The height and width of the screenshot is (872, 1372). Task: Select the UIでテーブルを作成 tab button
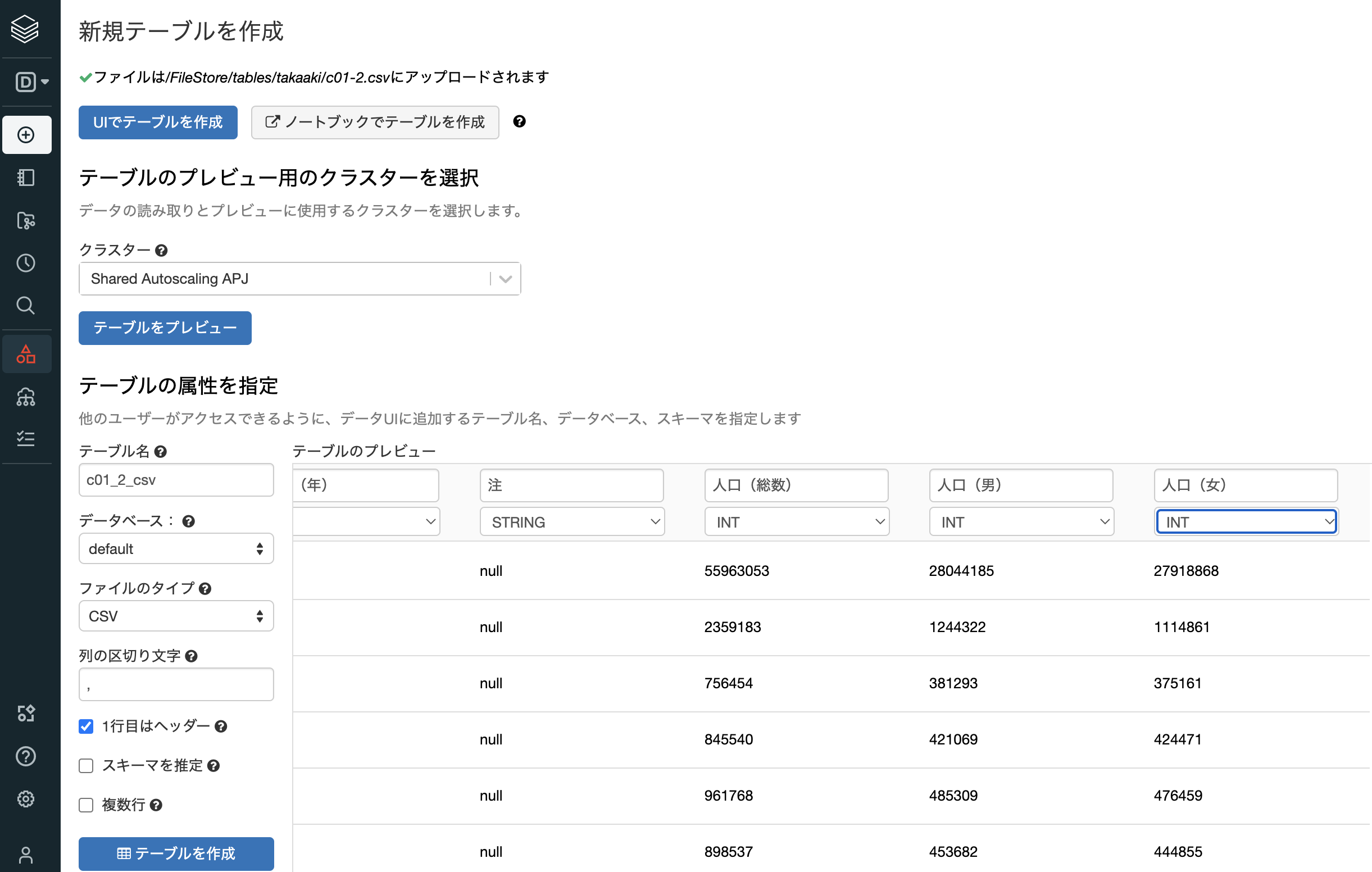[158, 122]
